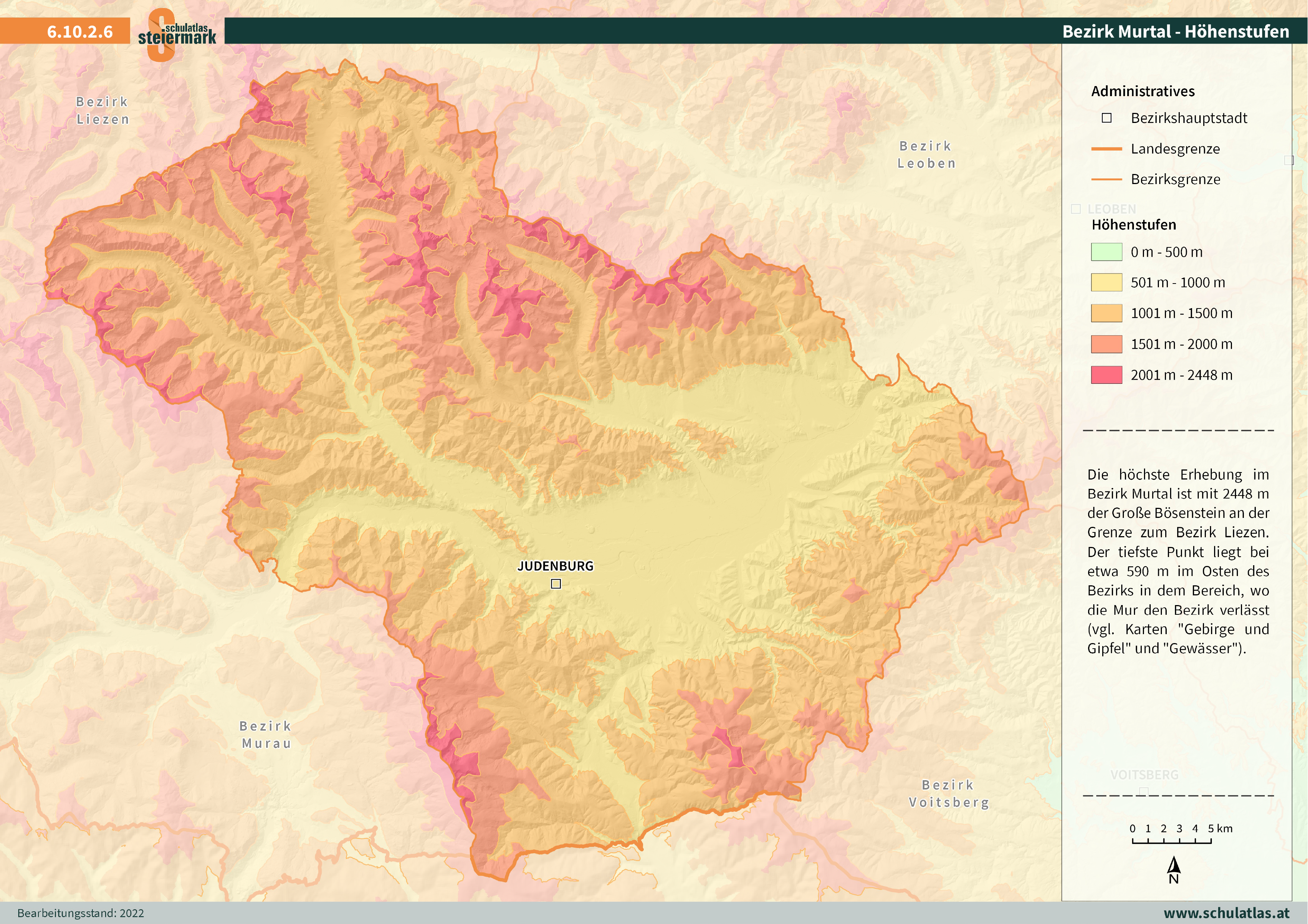Click the Bezirk Voitsberg map label
This screenshot has height=924, width=1308.
coord(949,794)
